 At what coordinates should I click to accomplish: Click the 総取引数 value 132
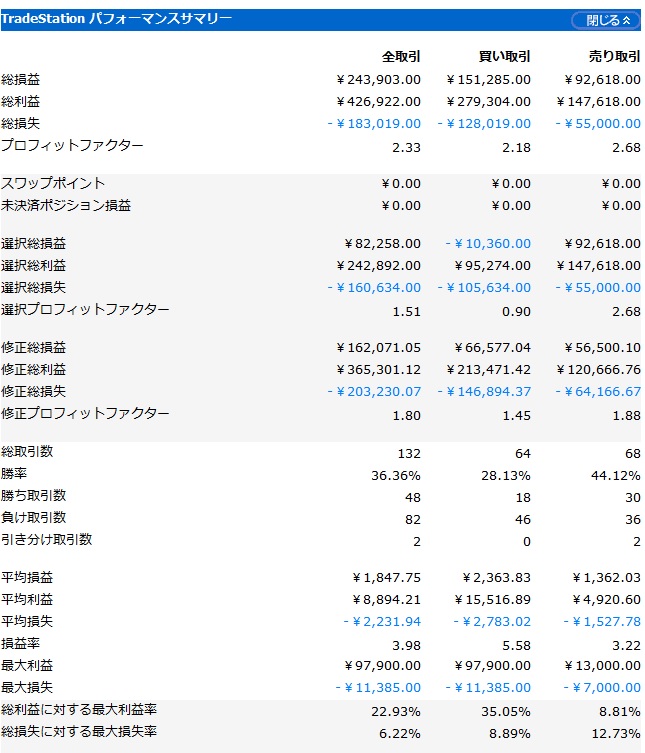[x=409, y=454]
